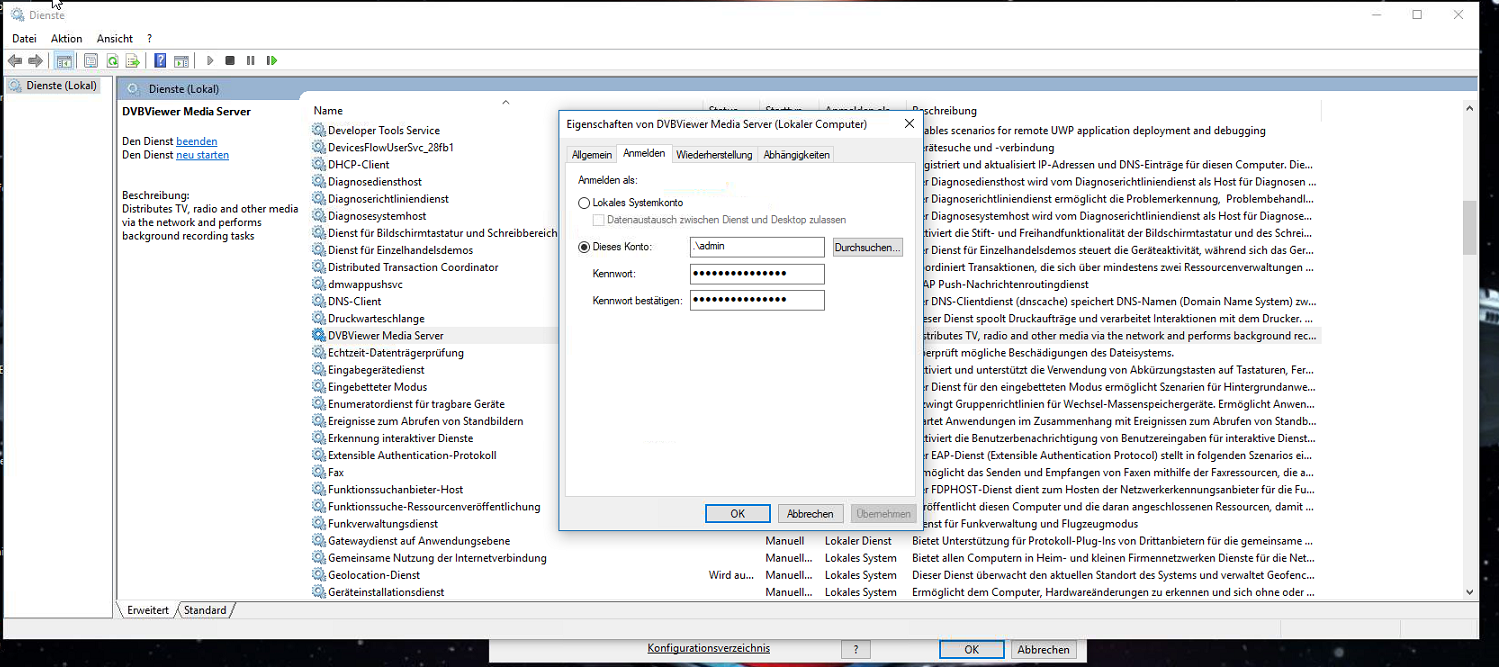Click the vertical scrollbar thumb of the services list

pos(1469,228)
